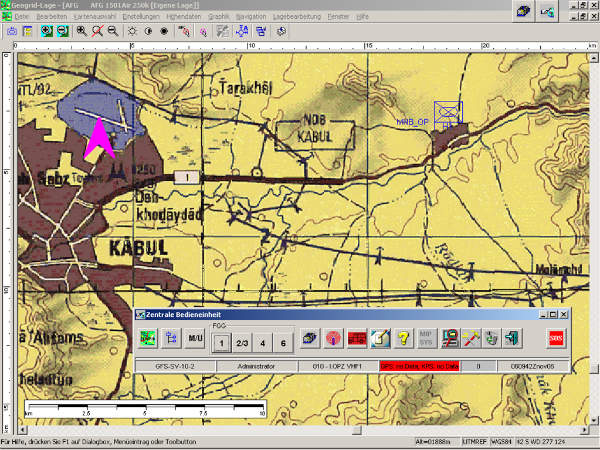Click the zoom in magnifier icon

pos(82,31)
